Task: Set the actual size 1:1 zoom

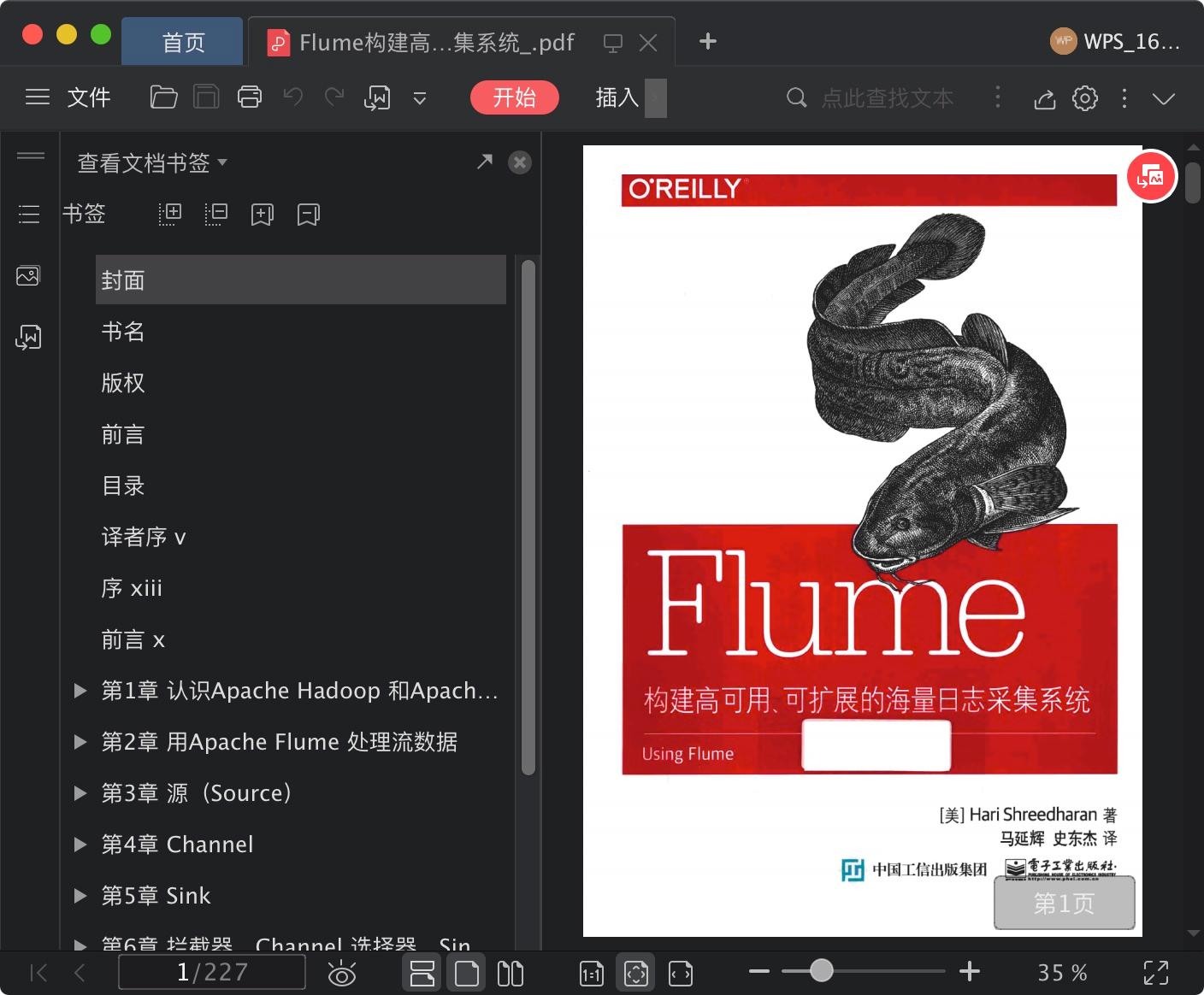Action: [592, 973]
